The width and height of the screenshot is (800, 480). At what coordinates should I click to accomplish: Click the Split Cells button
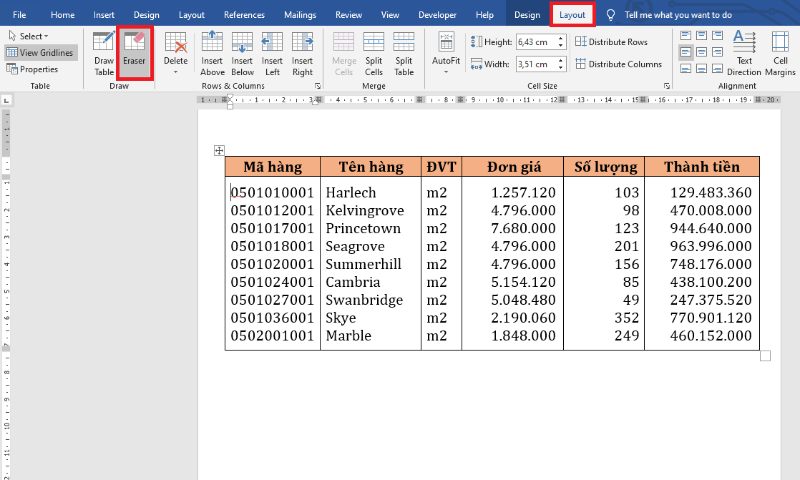(373, 54)
